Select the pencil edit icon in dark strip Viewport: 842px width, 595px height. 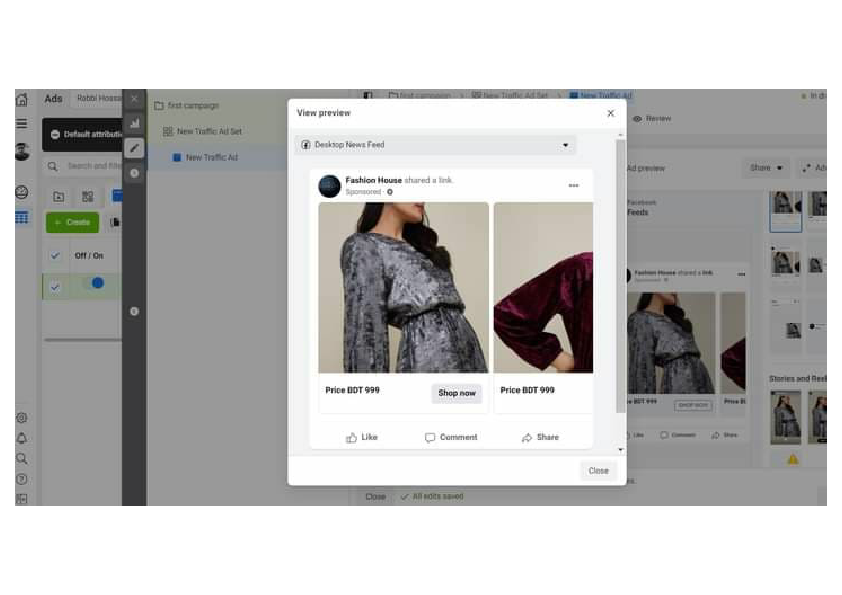click(134, 148)
